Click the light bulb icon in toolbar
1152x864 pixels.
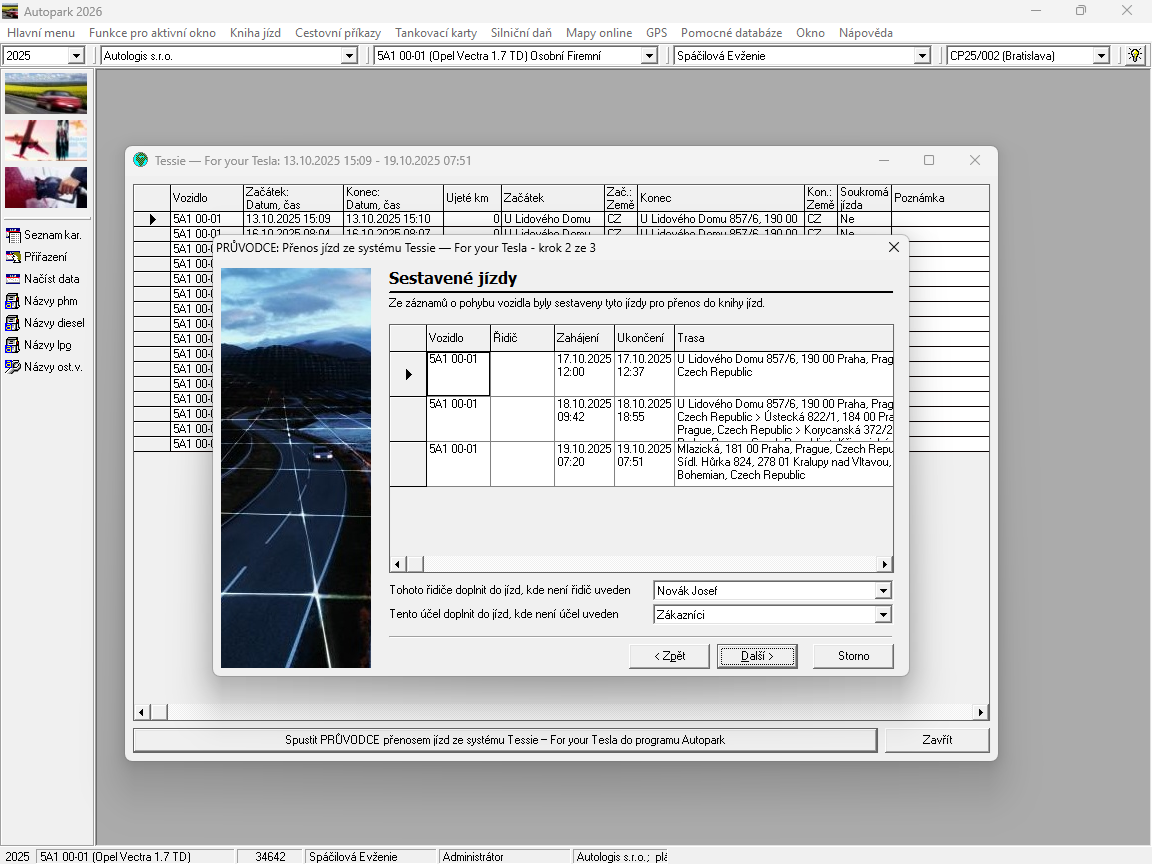1135,56
